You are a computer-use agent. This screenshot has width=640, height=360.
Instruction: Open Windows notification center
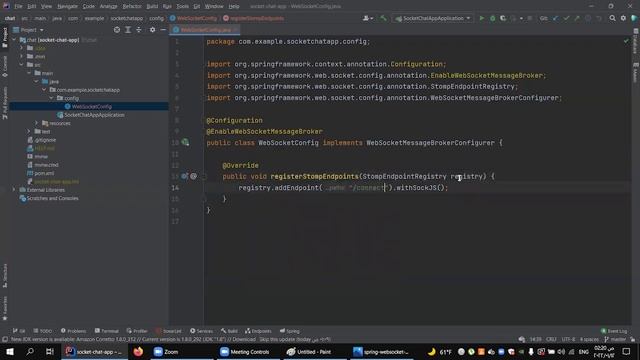click(x=627, y=351)
